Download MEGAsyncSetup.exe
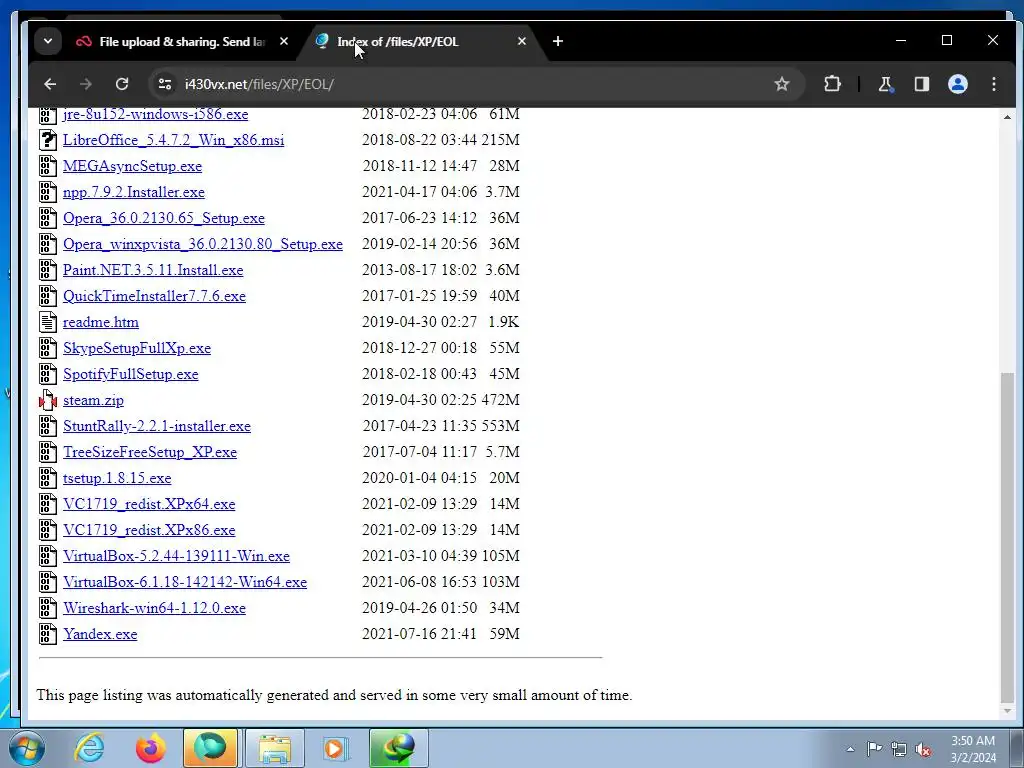The width and height of the screenshot is (1024, 768). (x=132, y=166)
